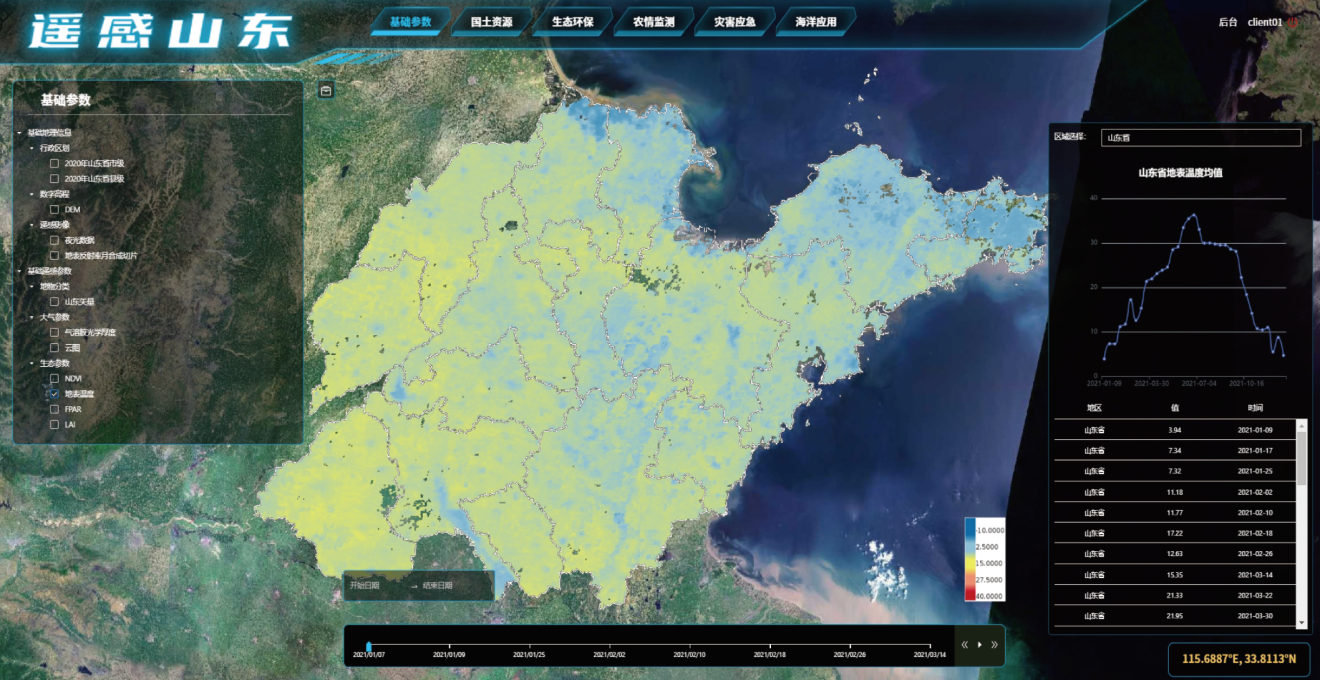Enable the NDVI layer checkbox
The height and width of the screenshot is (680, 1320).
[x=55, y=379]
